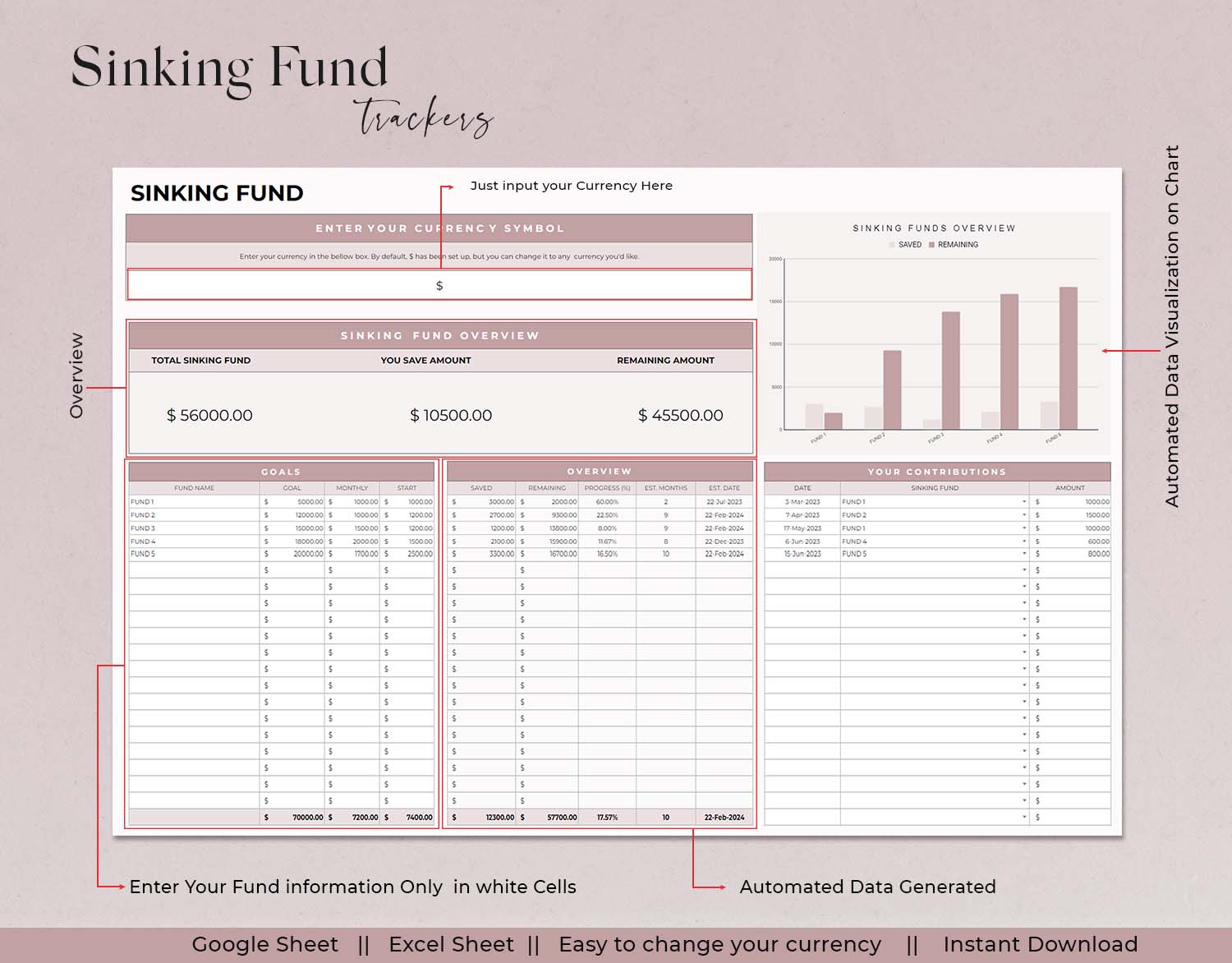Image resolution: width=1232 pixels, height=963 pixels.
Task: Select the FUND 5 name cell in Goals
Action: coord(194,554)
